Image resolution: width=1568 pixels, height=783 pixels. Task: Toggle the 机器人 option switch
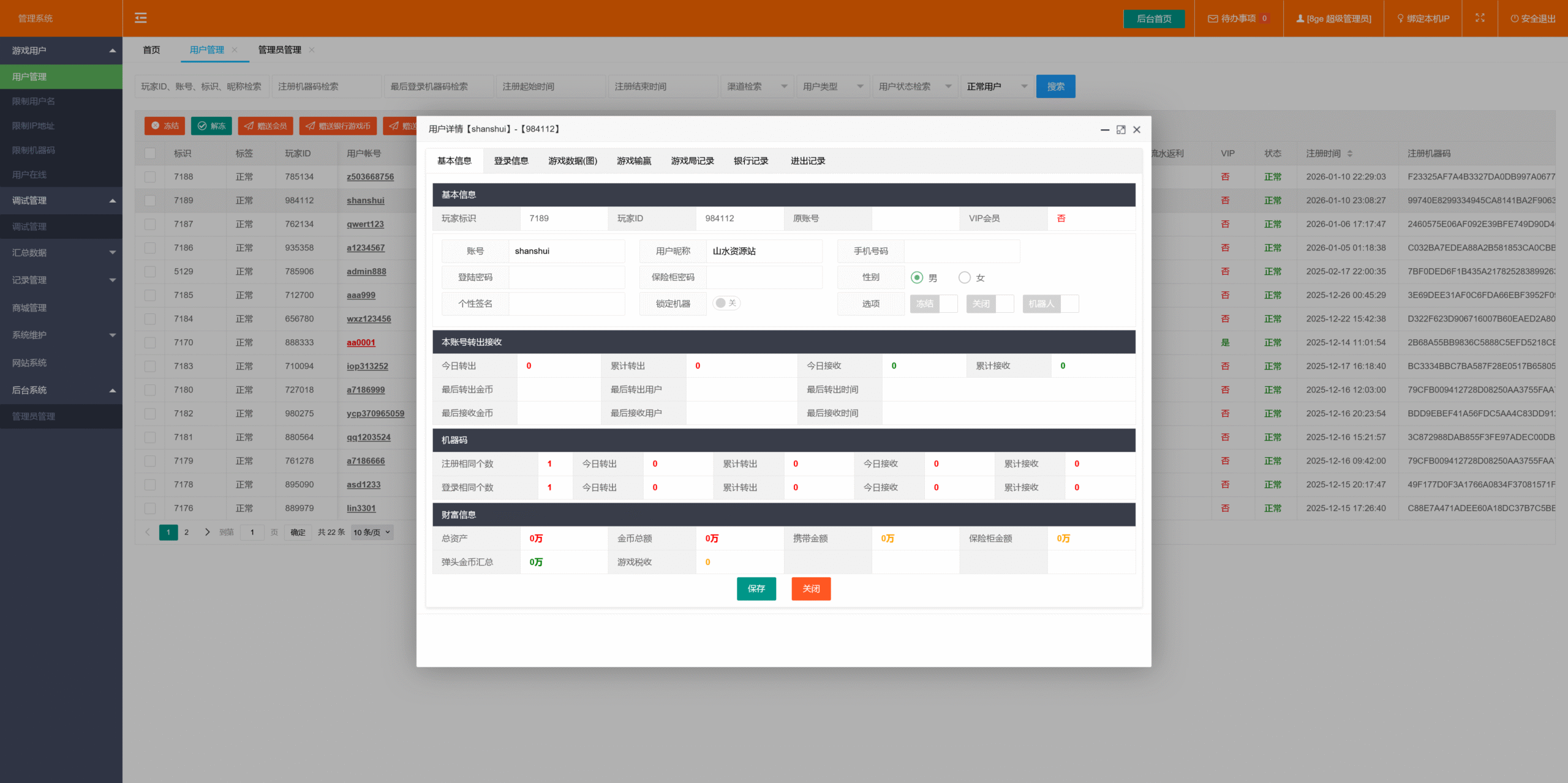click(1050, 304)
